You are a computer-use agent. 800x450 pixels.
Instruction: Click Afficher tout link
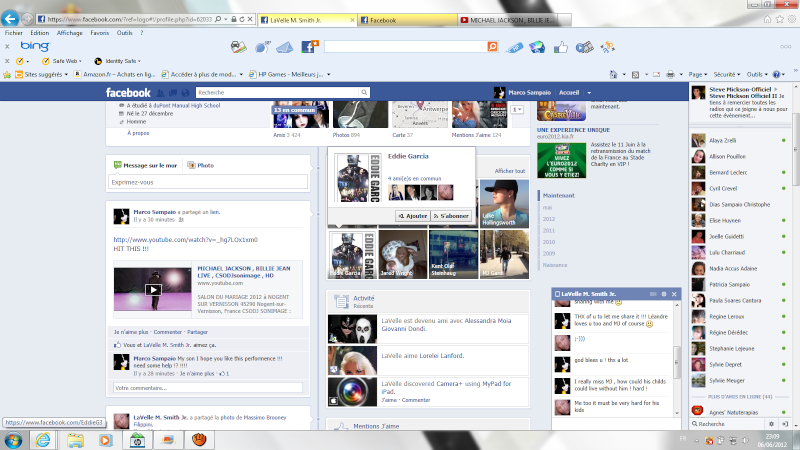[x=510, y=171]
